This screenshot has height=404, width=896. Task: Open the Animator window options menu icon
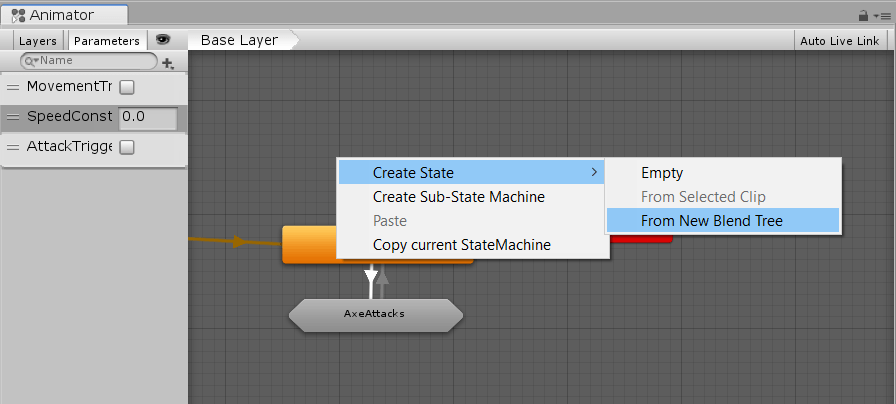coord(880,16)
